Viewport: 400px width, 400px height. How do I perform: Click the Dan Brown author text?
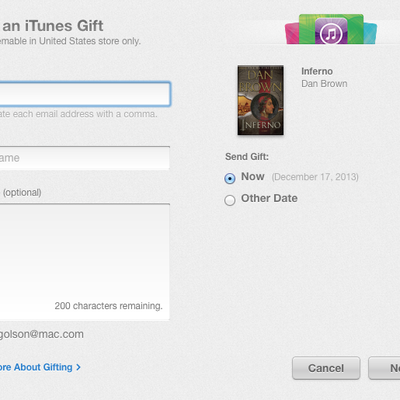[x=324, y=84]
